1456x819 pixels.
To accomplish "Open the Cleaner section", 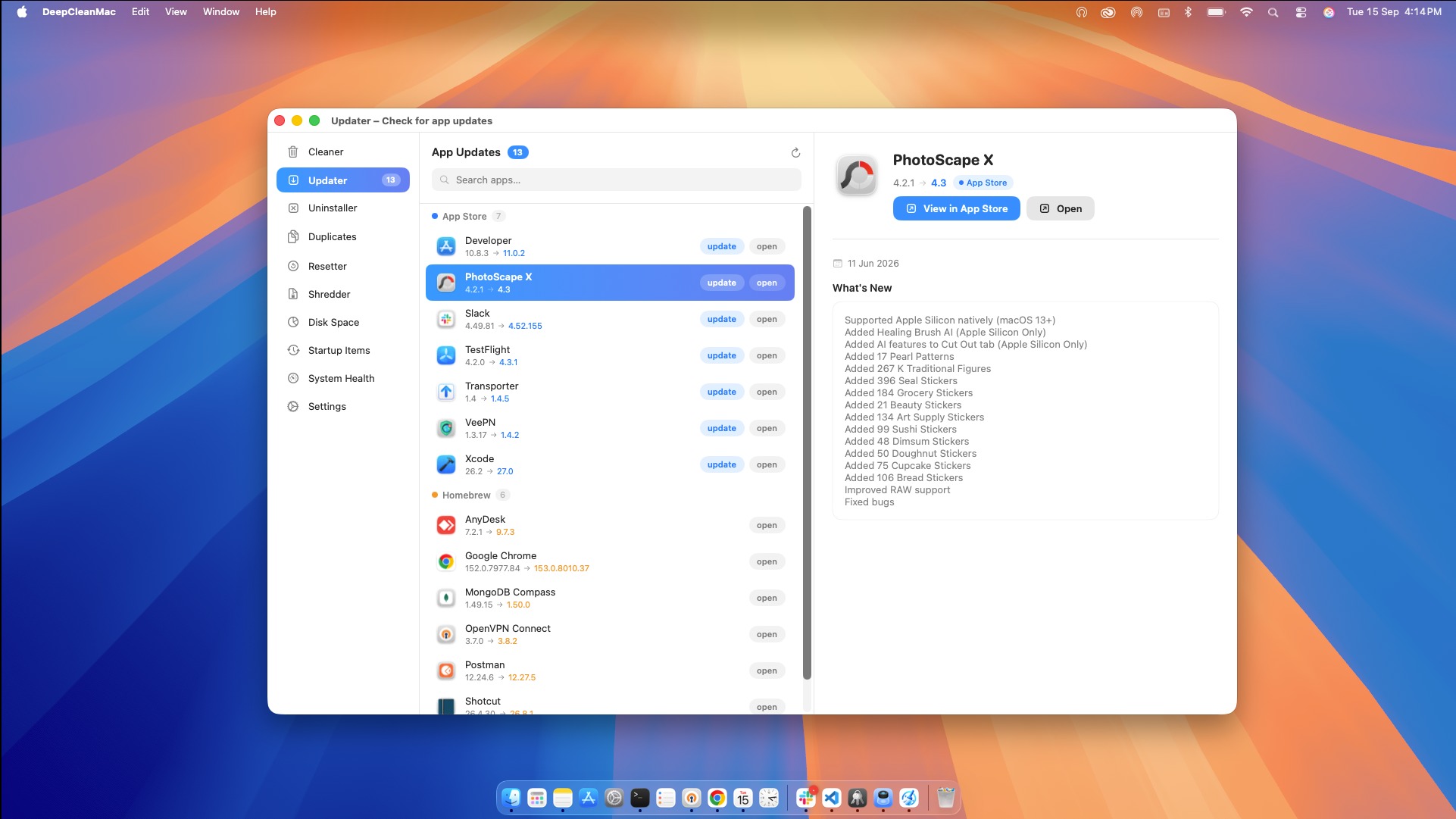I will pos(343,152).
